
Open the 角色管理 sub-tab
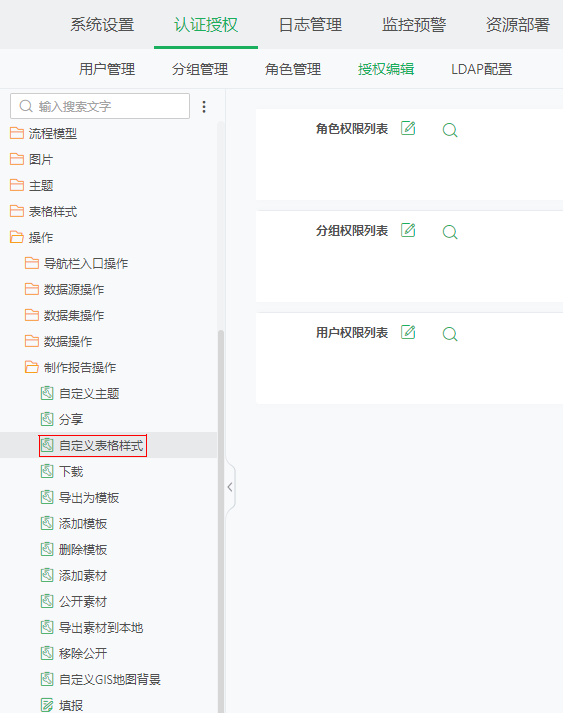(293, 69)
